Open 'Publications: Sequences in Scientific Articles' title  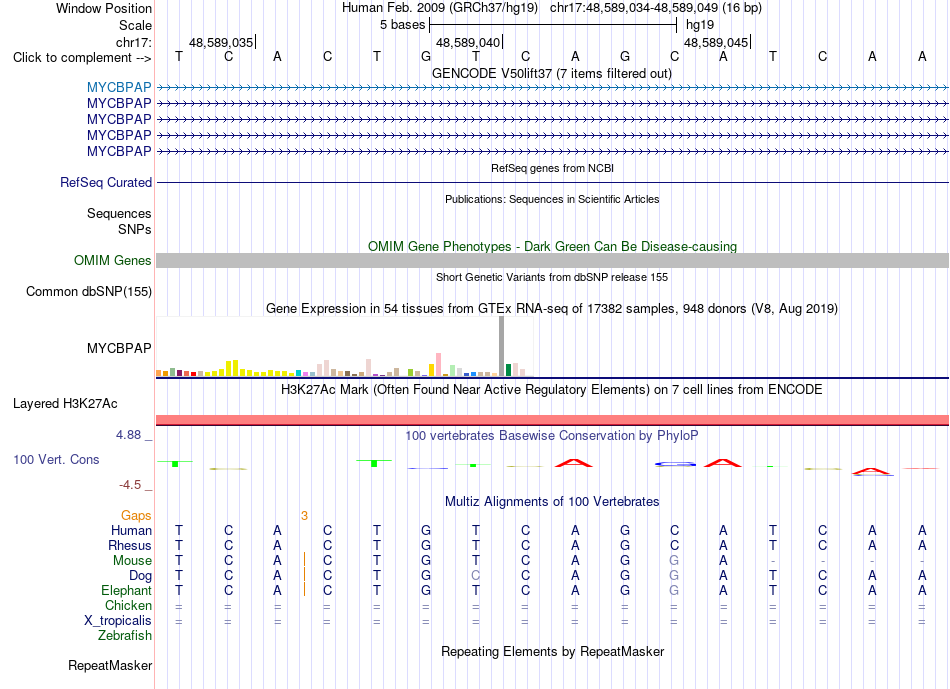pyautogui.click(x=552, y=199)
